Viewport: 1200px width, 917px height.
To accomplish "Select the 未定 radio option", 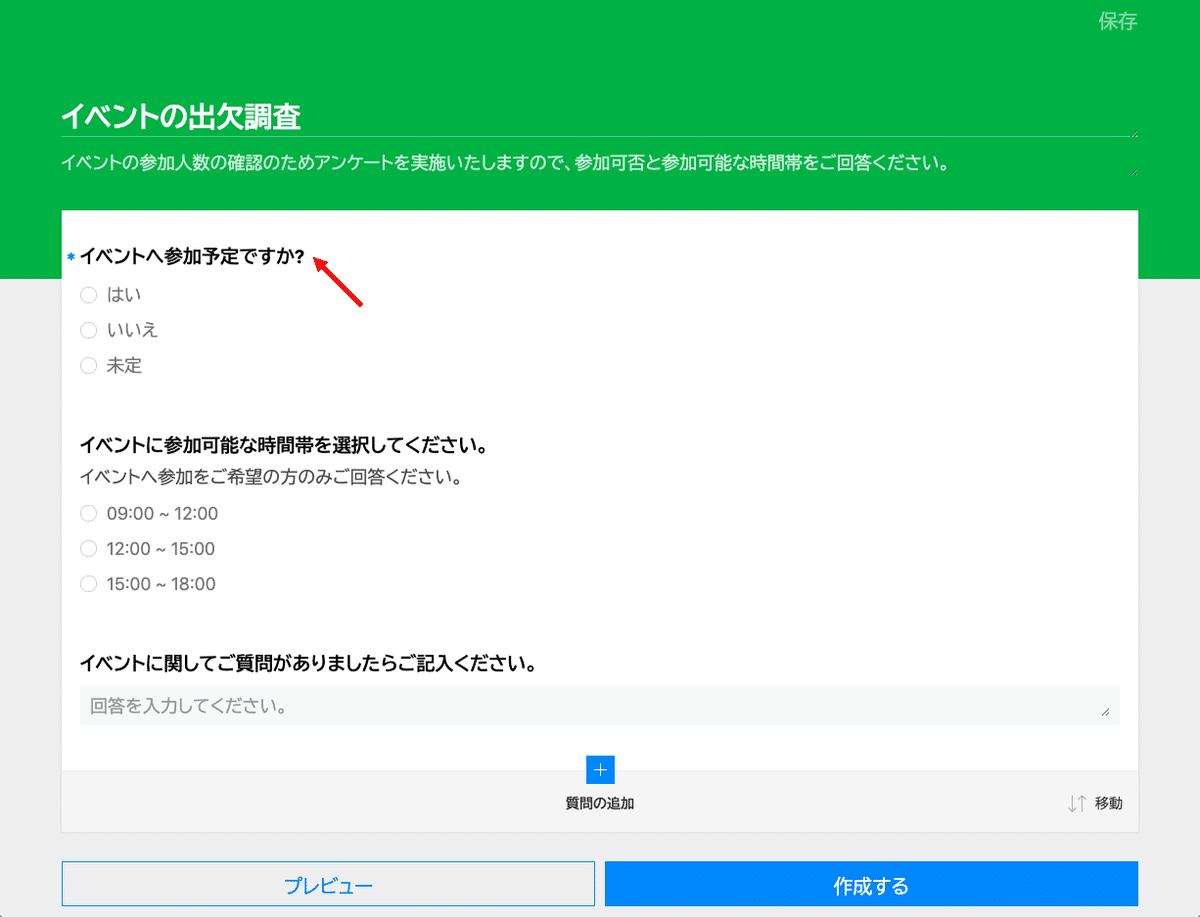I will click(x=88, y=365).
